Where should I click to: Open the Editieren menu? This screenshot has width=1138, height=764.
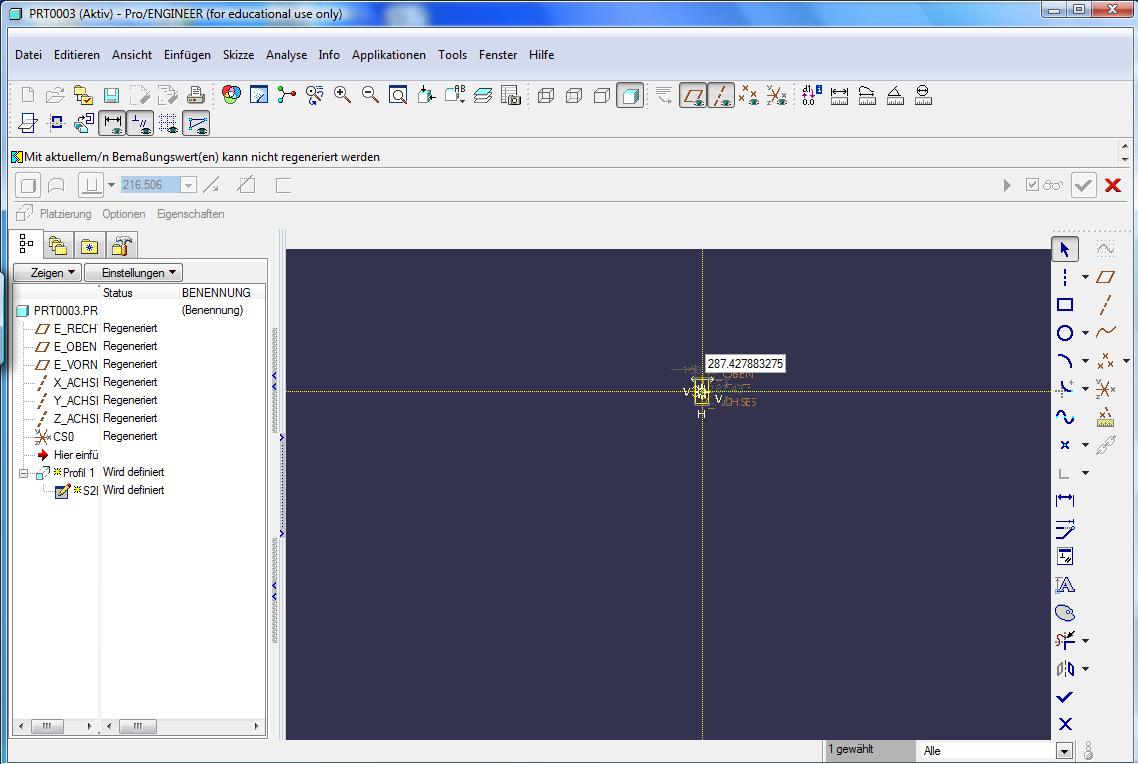point(77,54)
